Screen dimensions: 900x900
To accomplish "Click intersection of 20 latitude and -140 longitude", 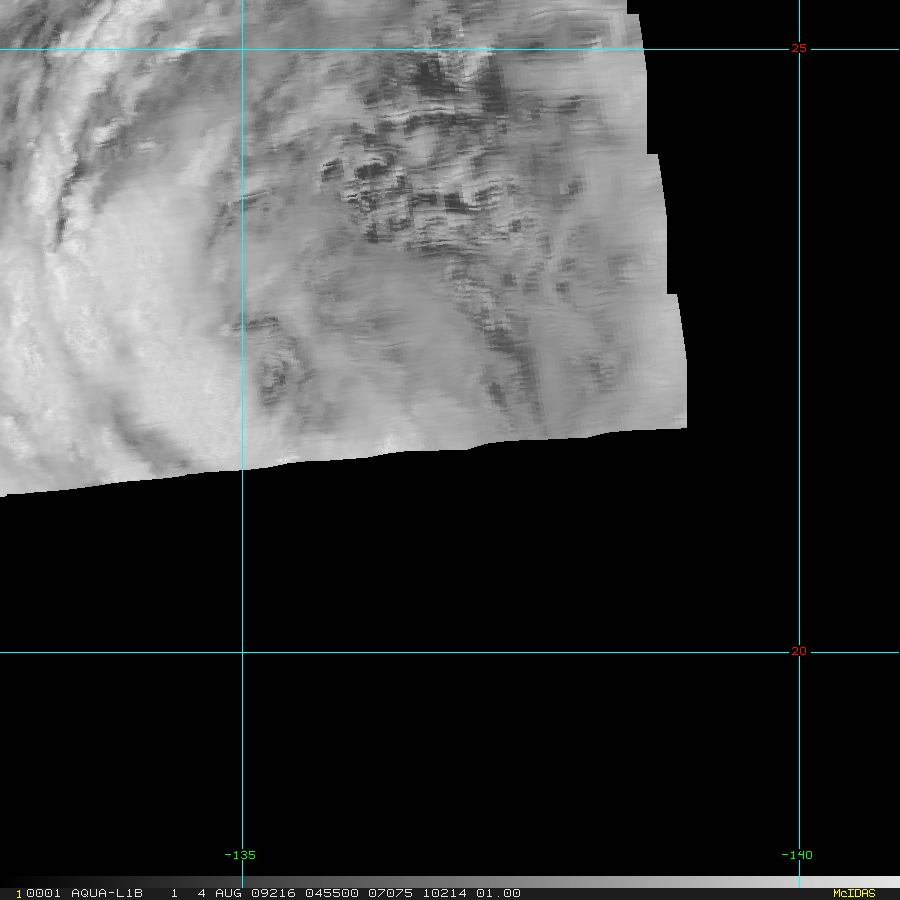I will point(800,652).
